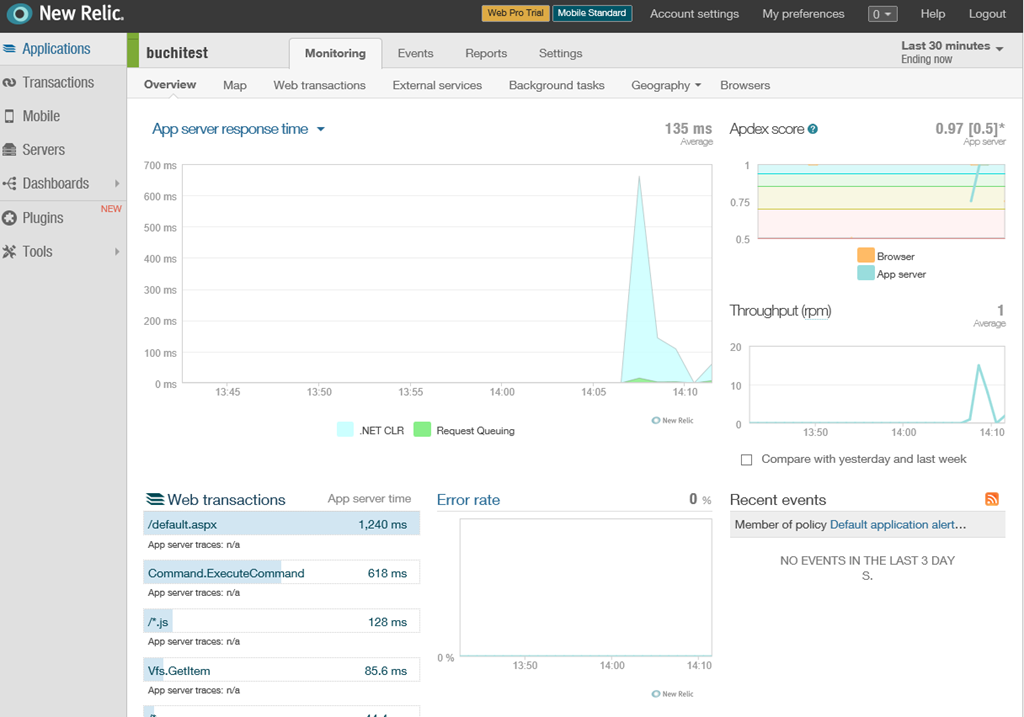
Task: Open Applications via its sidebar icon
Action: (x=10, y=49)
